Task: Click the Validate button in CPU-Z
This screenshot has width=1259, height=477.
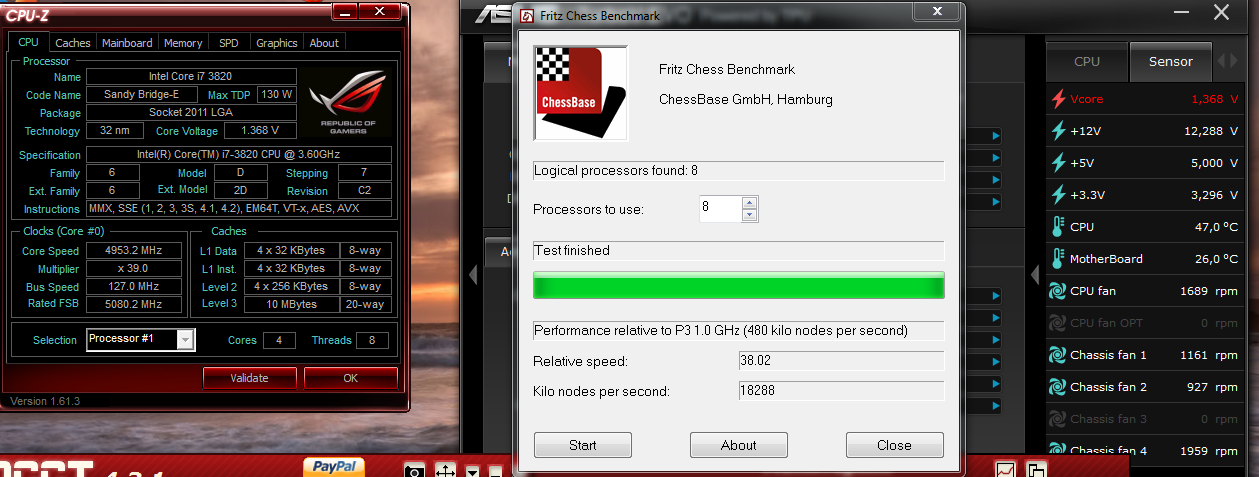Action: tap(250, 378)
